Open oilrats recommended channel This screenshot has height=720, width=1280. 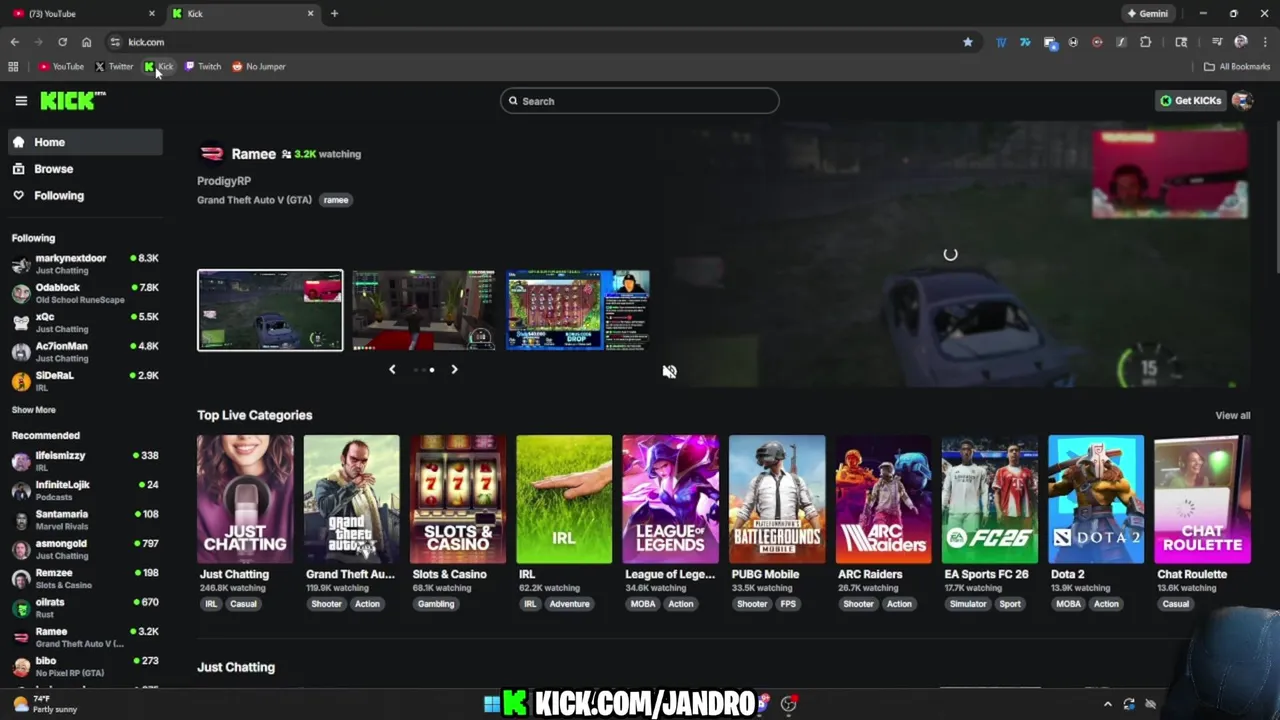(85, 608)
